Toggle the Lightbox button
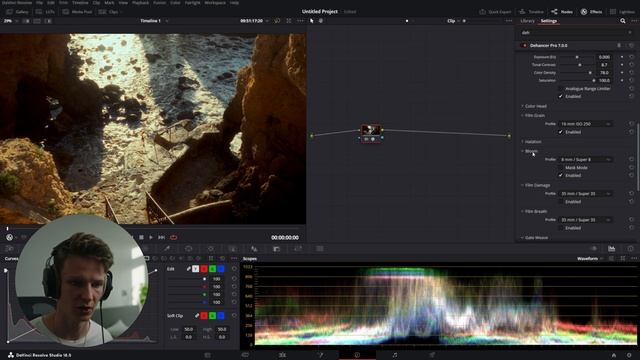This screenshot has width=640, height=360. pos(622,12)
